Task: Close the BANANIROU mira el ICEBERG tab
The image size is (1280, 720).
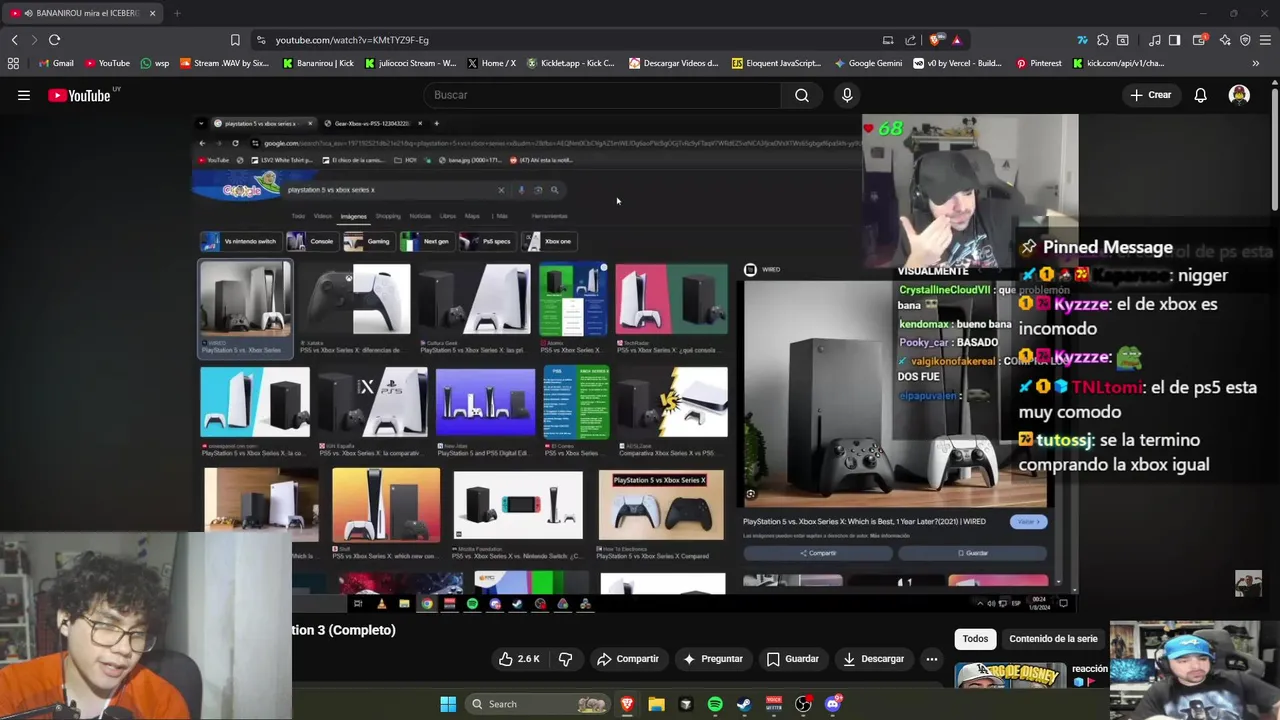Action: 152,13
